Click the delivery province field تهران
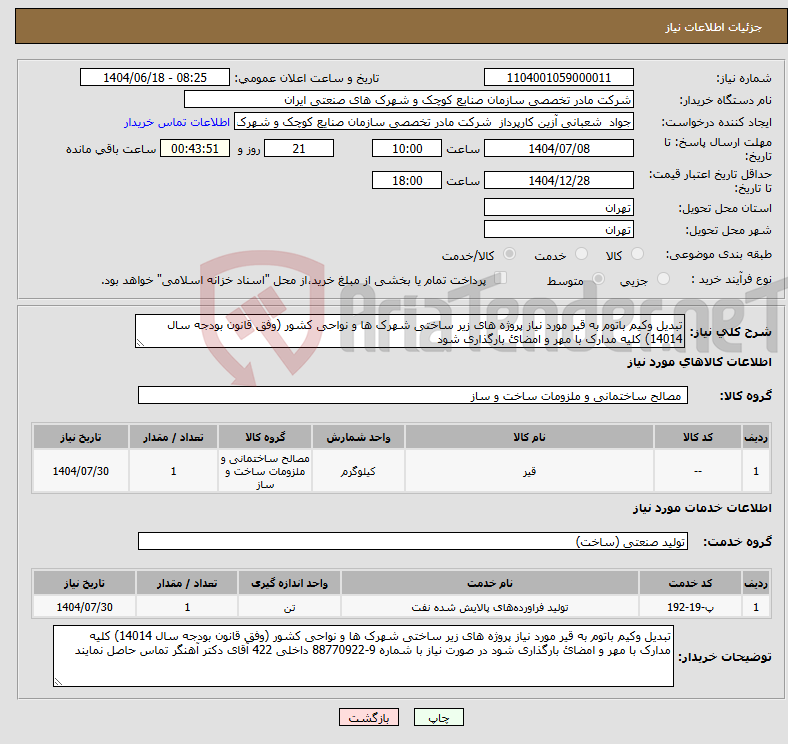 [558, 208]
